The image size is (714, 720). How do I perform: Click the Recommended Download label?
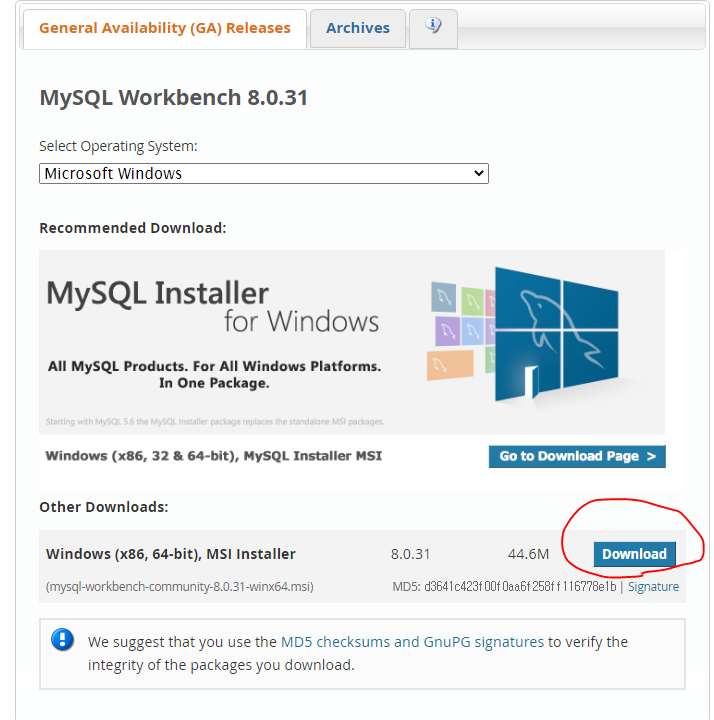133,228
